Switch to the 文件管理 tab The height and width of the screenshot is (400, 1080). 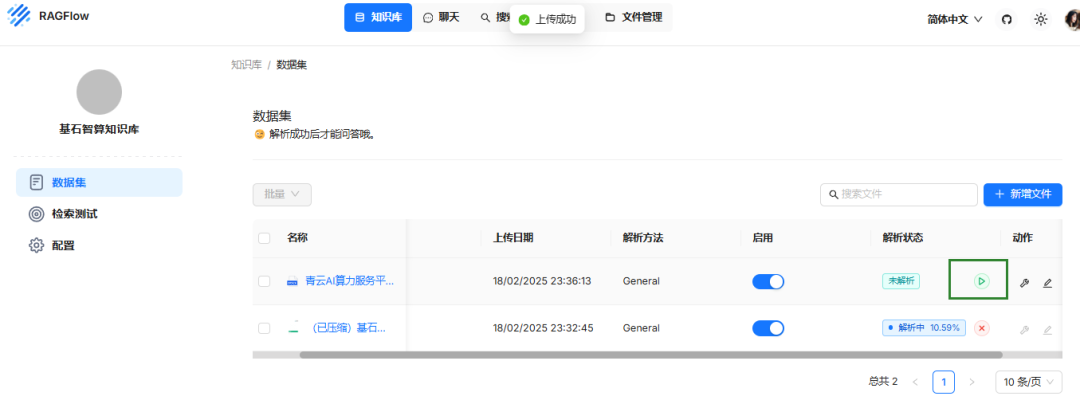pos(634,17)
